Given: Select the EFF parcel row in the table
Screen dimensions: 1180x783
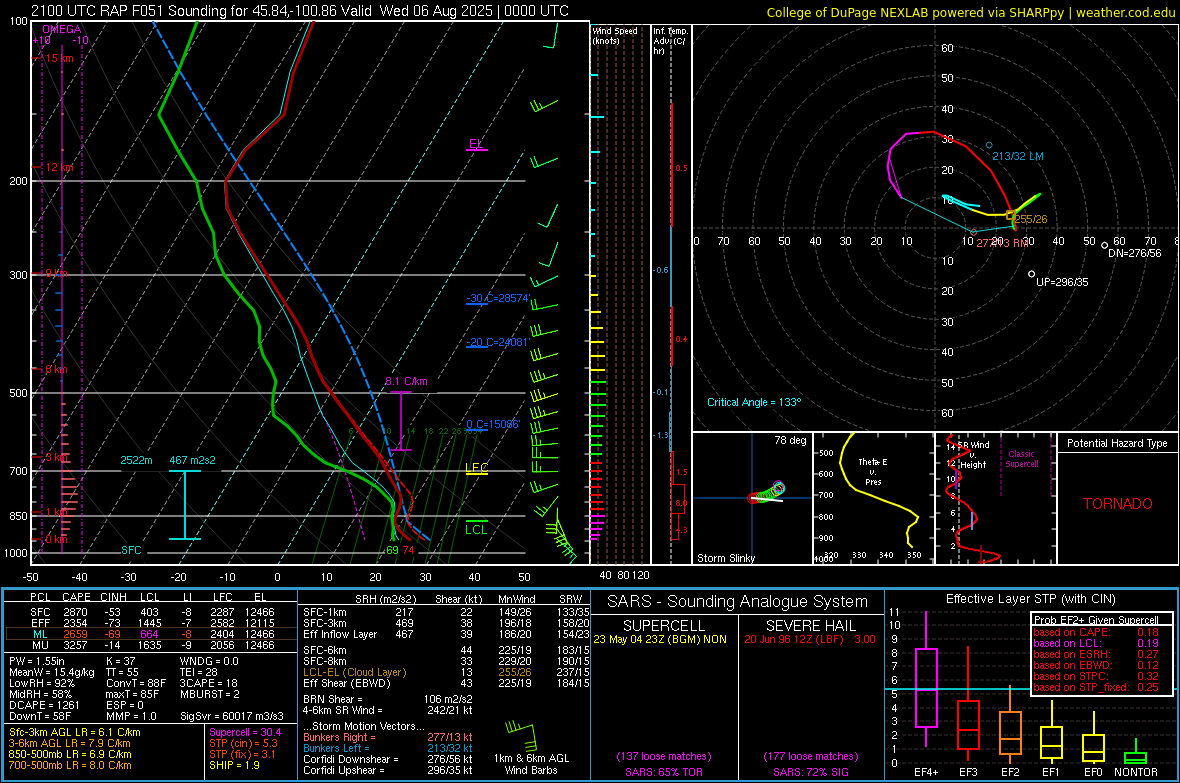Looking at the screenshot, I should pyautogui.click(x=151, y=623).
